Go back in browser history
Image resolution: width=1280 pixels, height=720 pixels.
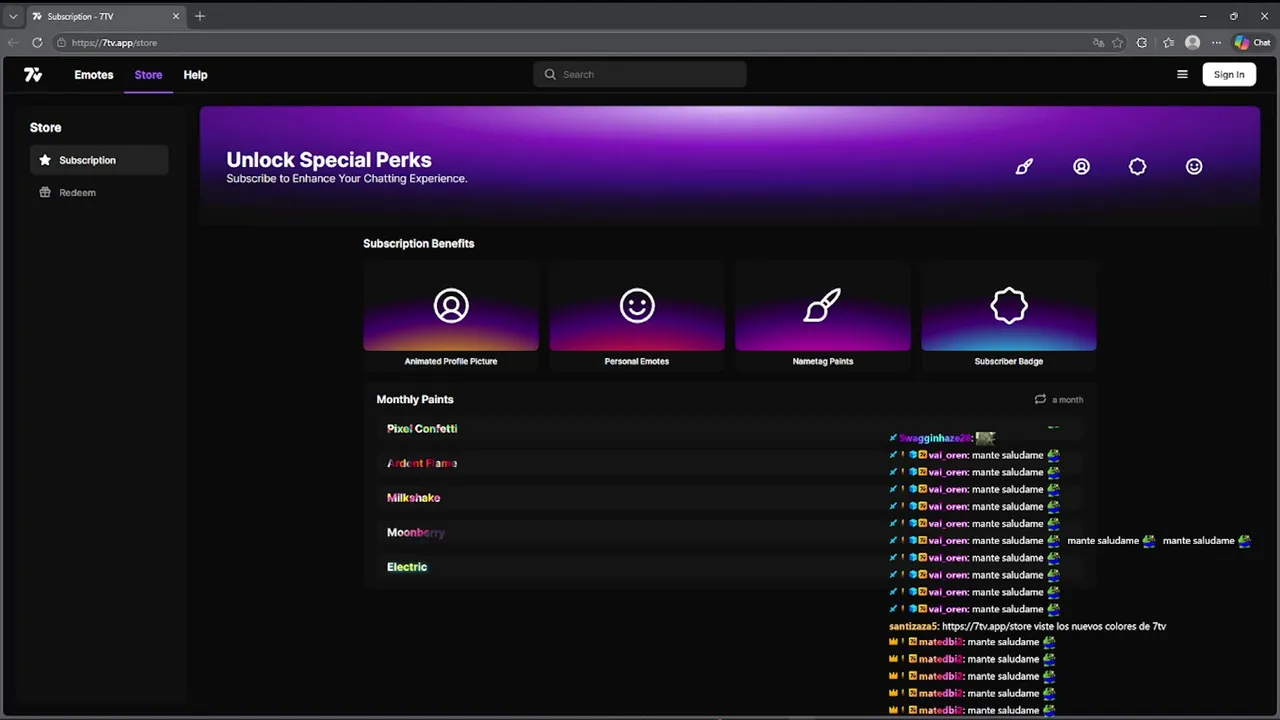tap(12, 43)
